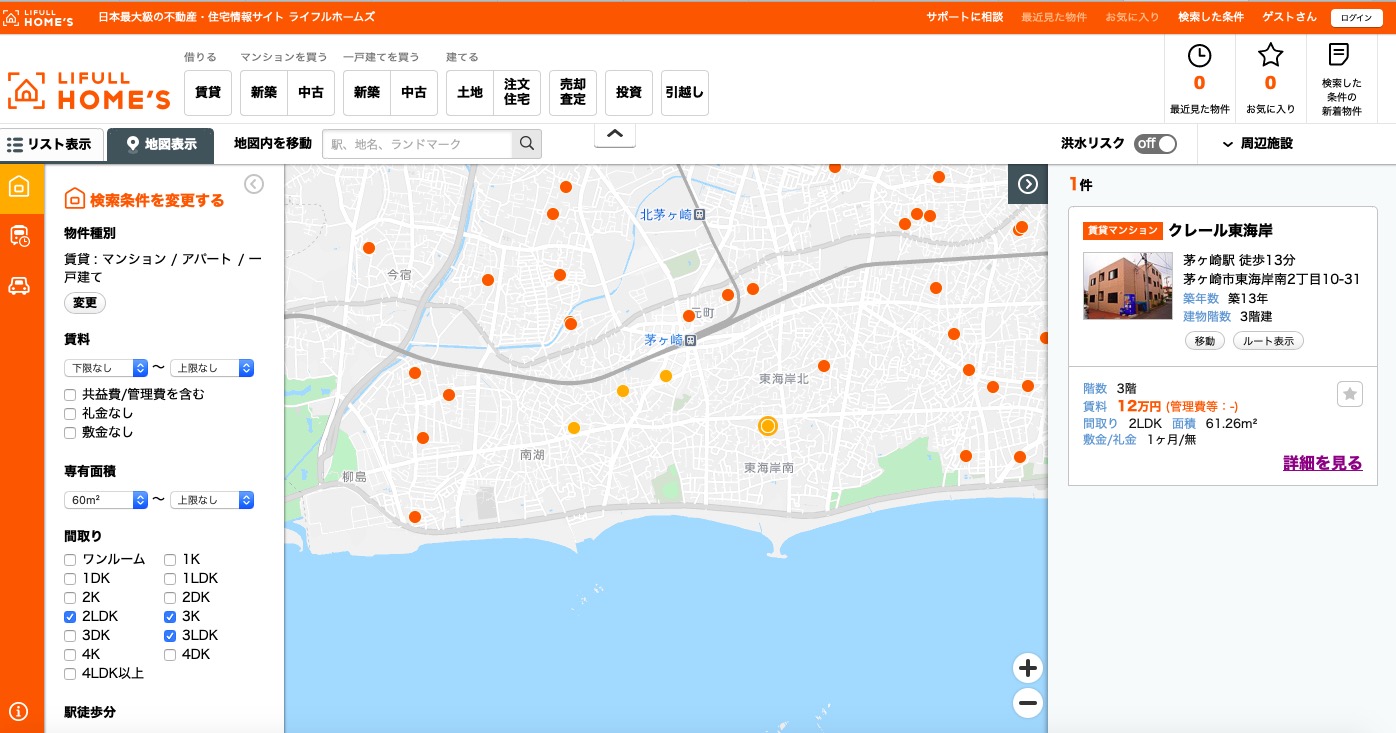Image resolution: width=1396 pixels, height=733 pixels.
Task: Click the info icon at the sidebar bottom
Action: click(x=19, y=712)
